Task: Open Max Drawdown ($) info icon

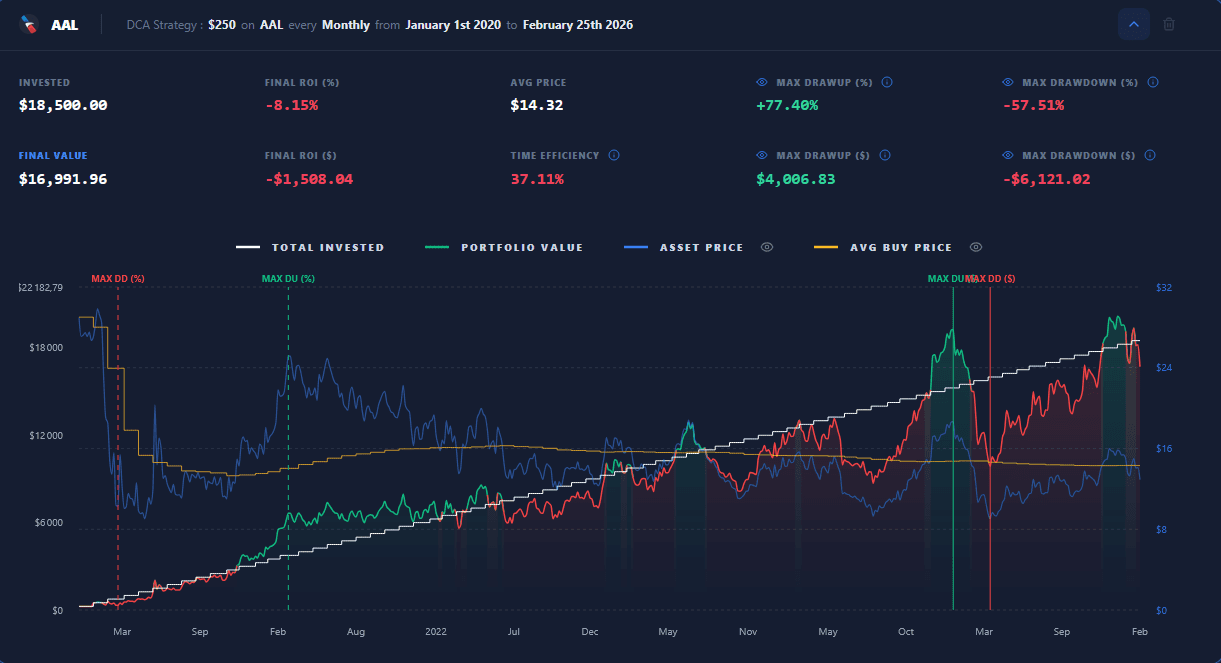Action: pyautogui.click(x=1149, y=156)
